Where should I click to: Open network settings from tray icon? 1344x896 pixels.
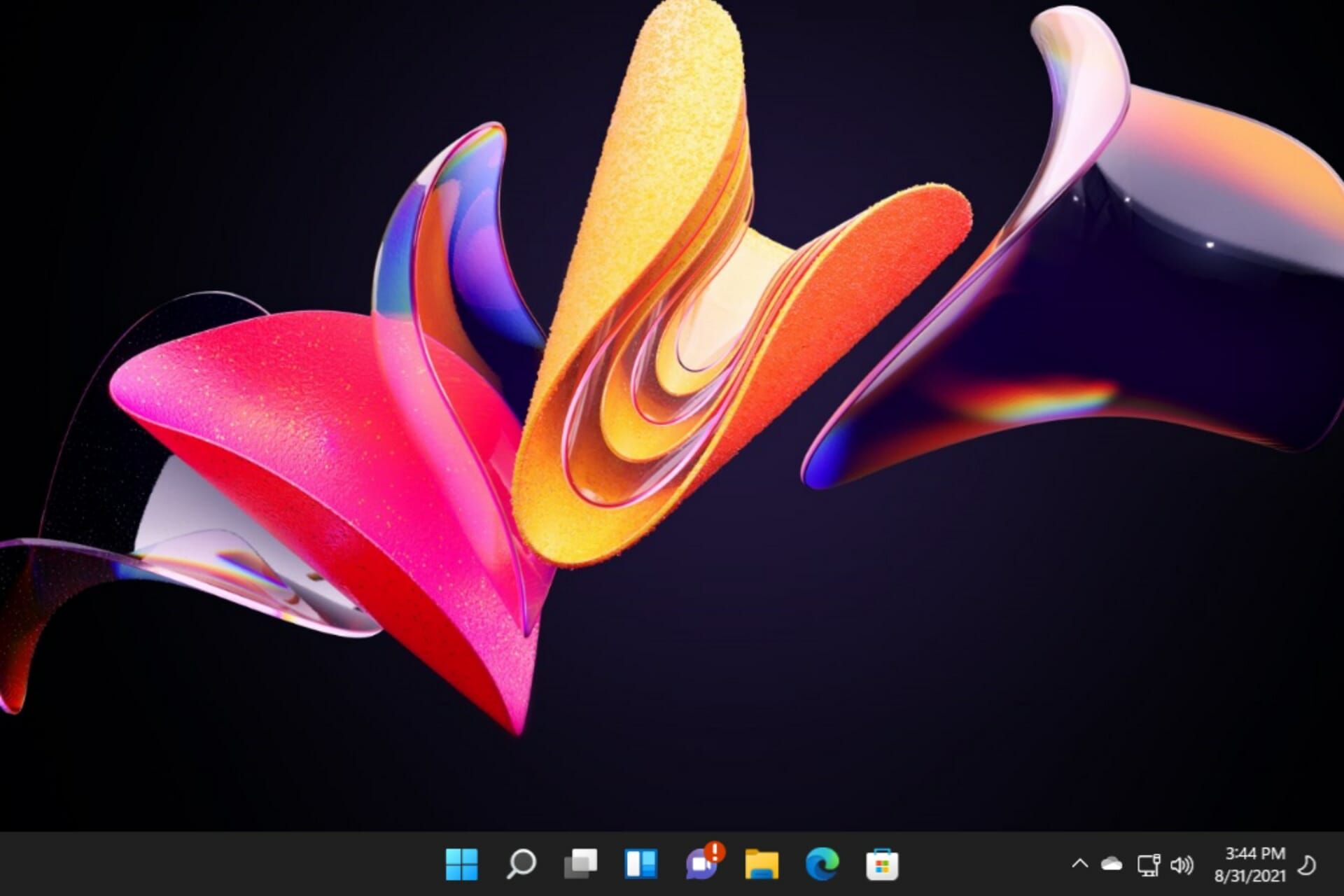coord(1148,865)
